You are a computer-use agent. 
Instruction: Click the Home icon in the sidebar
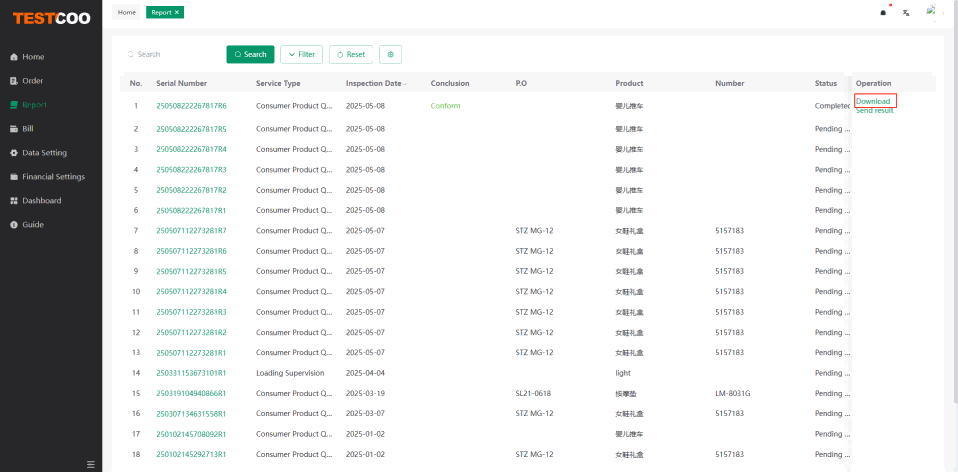pyautogui.click(x=13, y=57)
